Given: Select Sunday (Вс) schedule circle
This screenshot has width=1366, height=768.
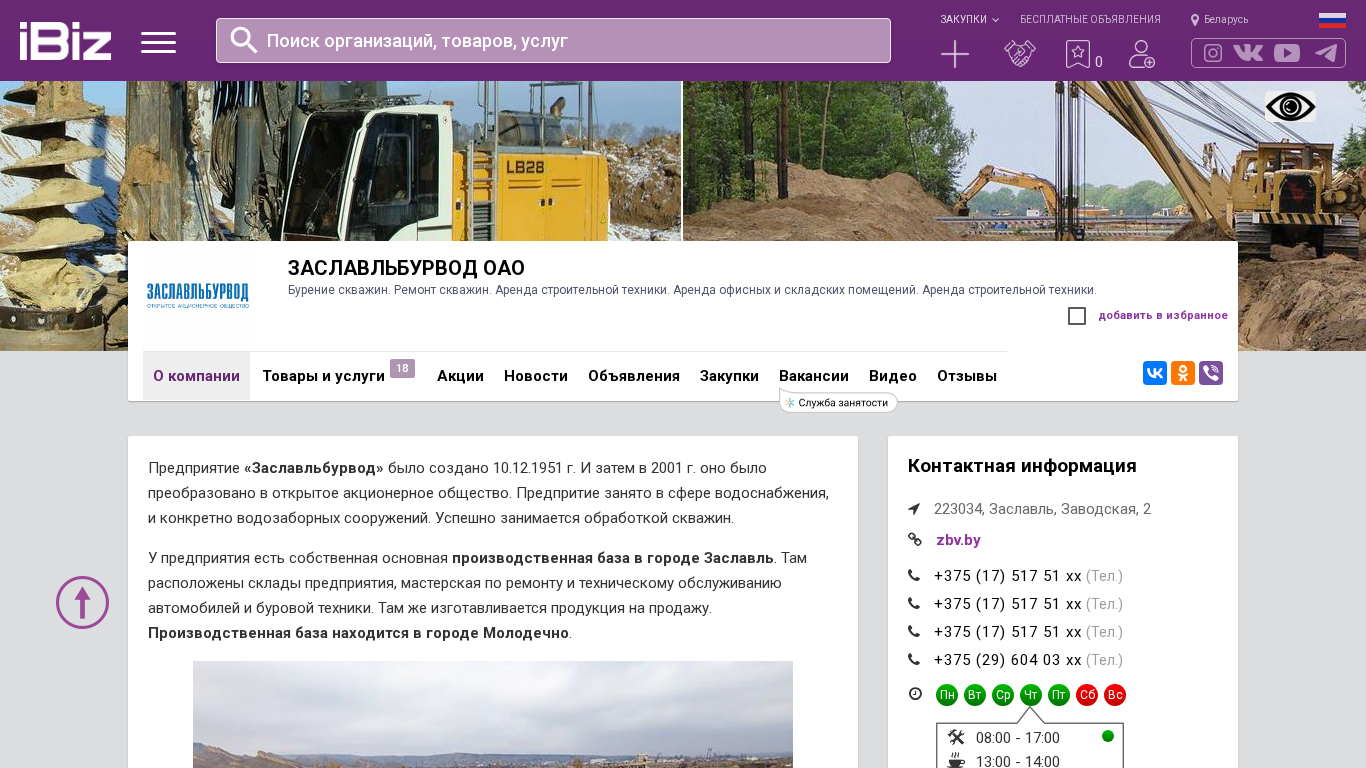Looking at the screenshot, I should pos(1115,695).
